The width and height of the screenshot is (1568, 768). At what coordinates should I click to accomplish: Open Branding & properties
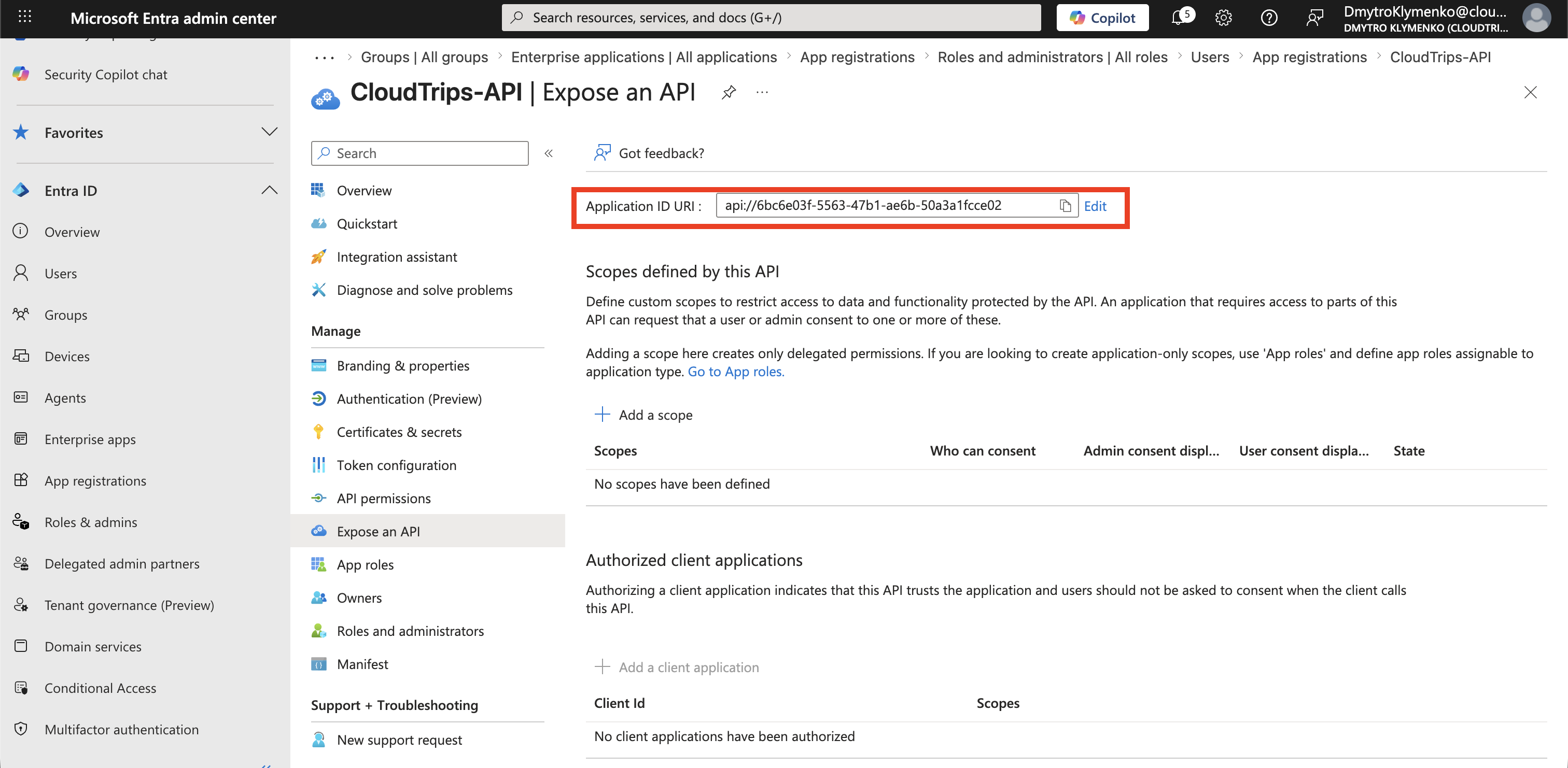(x=403, y=365)
